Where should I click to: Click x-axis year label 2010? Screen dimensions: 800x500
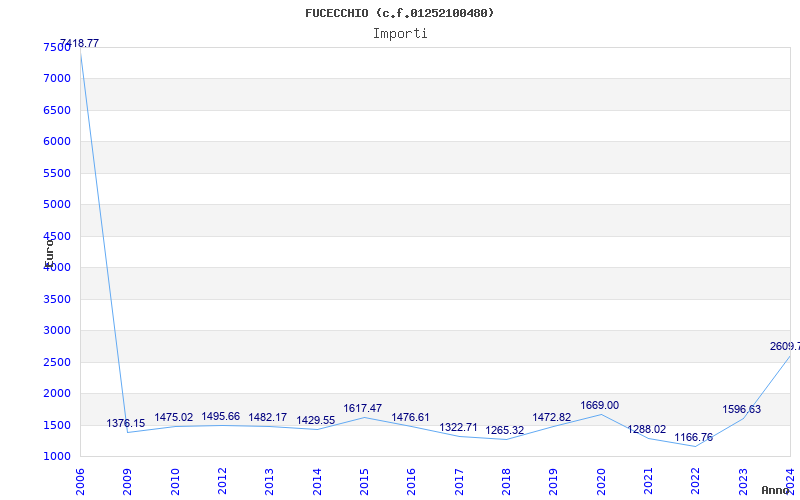(175, 482)
